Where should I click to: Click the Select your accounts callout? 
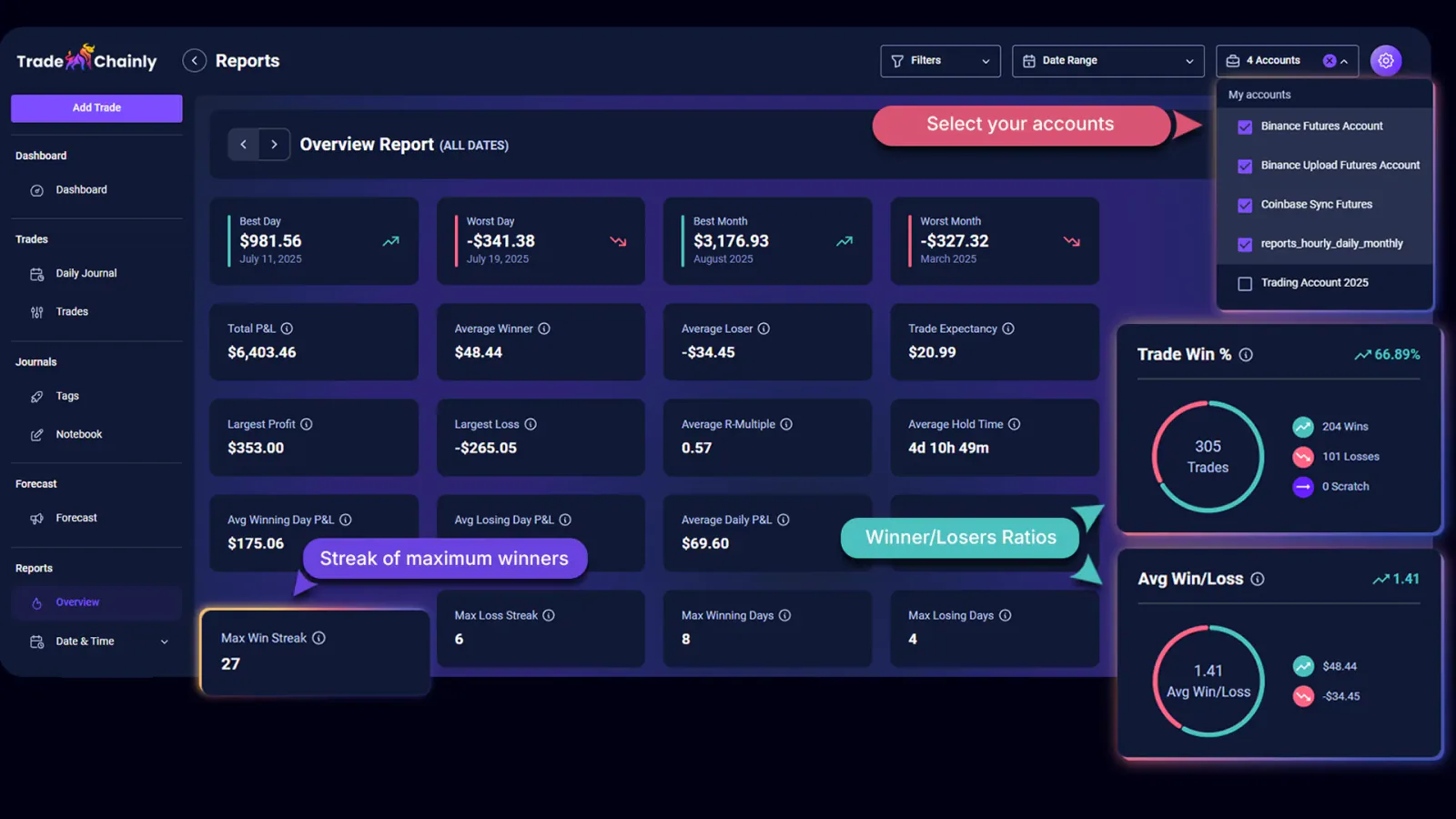tap(1019, 125)
